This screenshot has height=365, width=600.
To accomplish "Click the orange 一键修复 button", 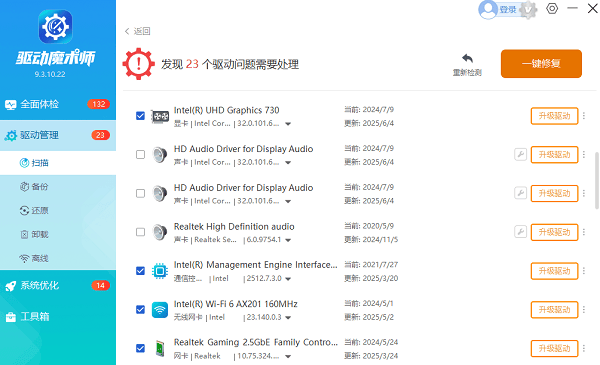I will pos(541,64).
